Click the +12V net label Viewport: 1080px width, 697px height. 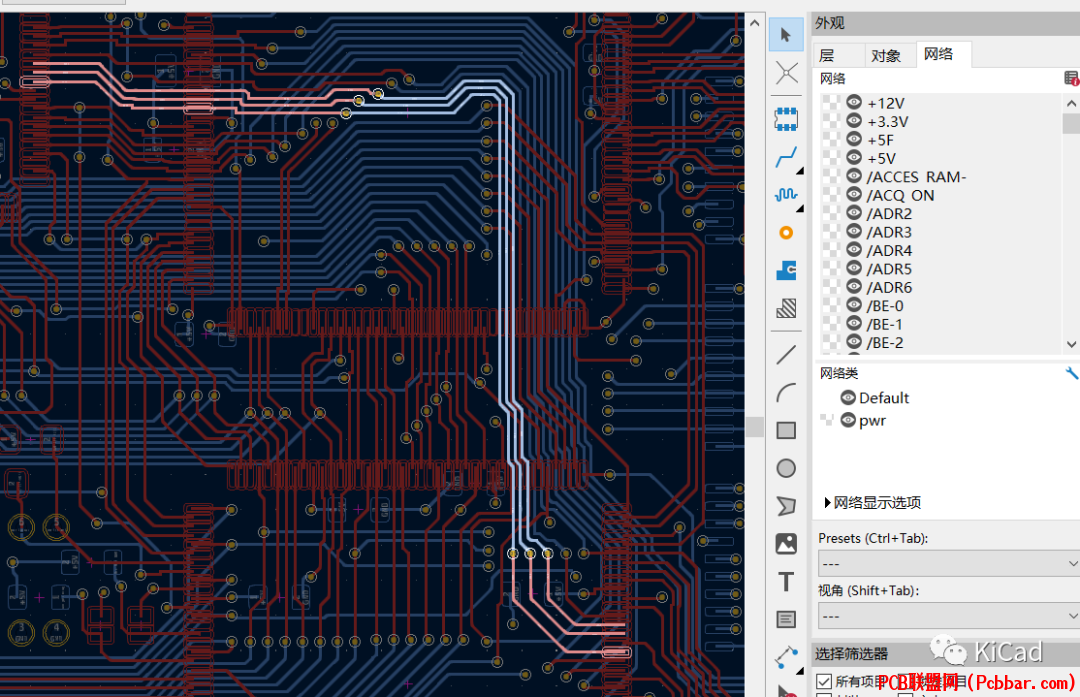[x=886, y=103]
